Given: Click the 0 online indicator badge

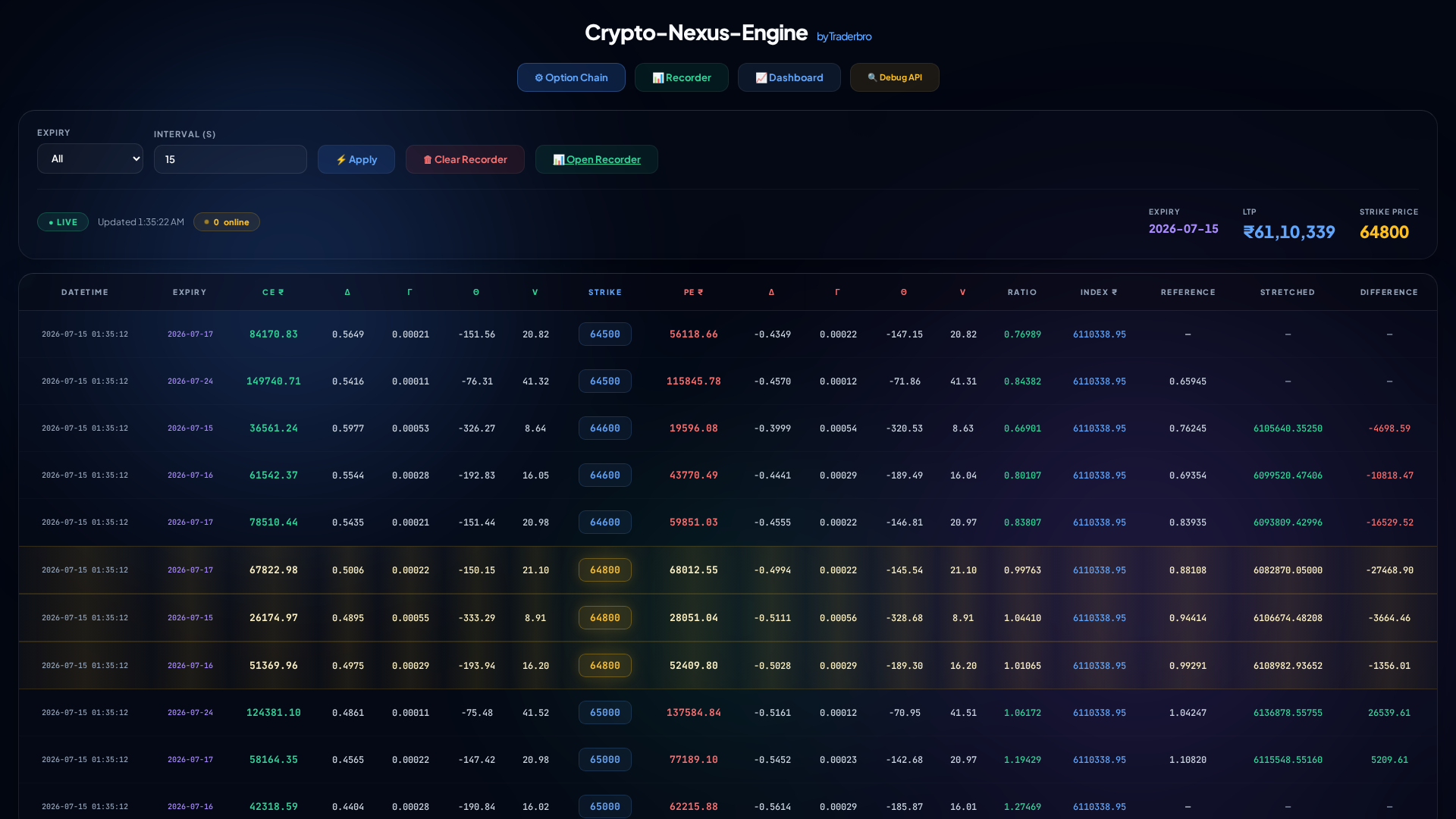Looking at the screenshot, I should [x=226, y=222].
